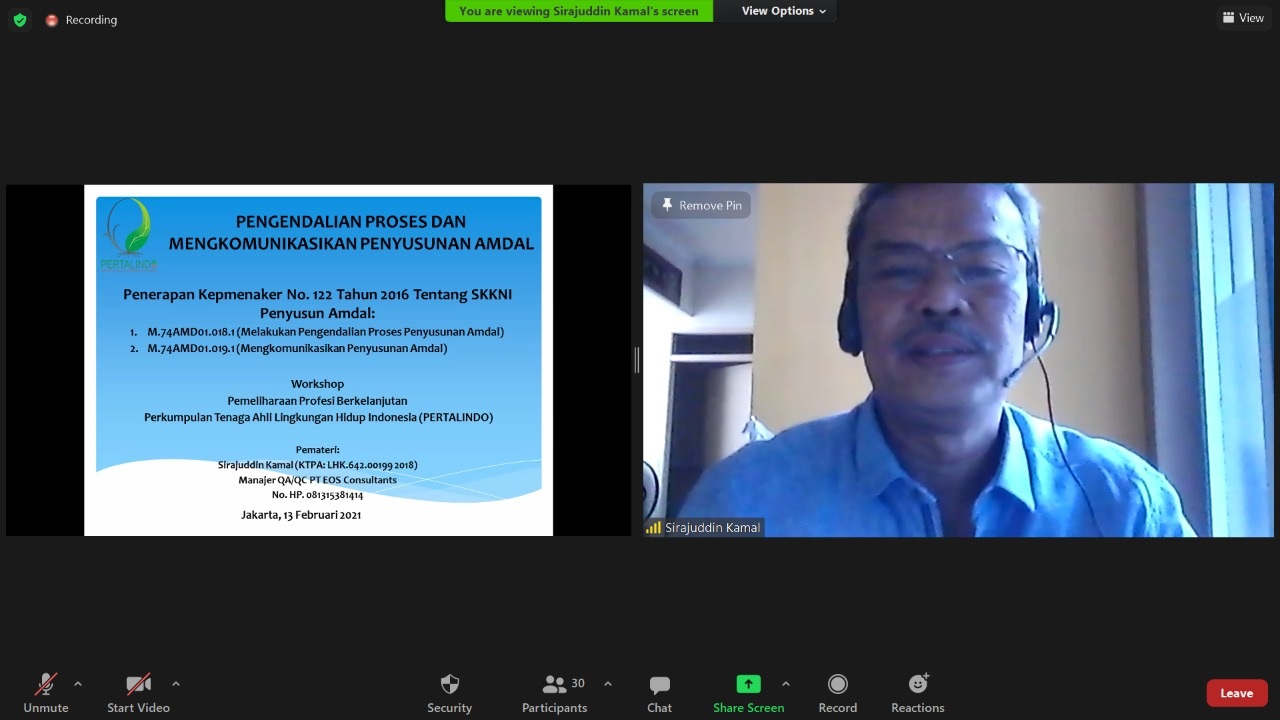Expand share options arrow beside Share Screen

(786, 684)
